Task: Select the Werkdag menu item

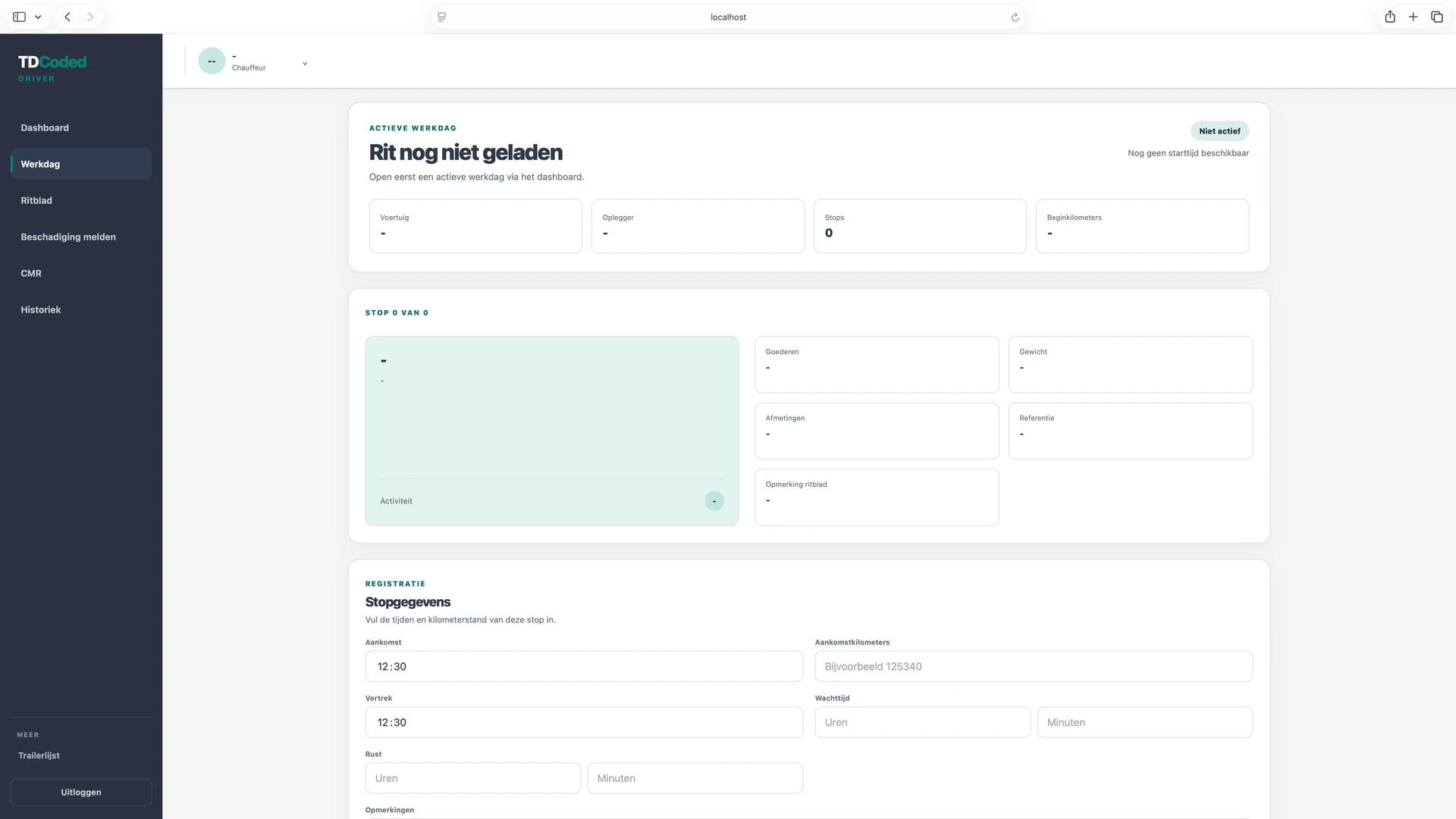Action: (81, 164)
